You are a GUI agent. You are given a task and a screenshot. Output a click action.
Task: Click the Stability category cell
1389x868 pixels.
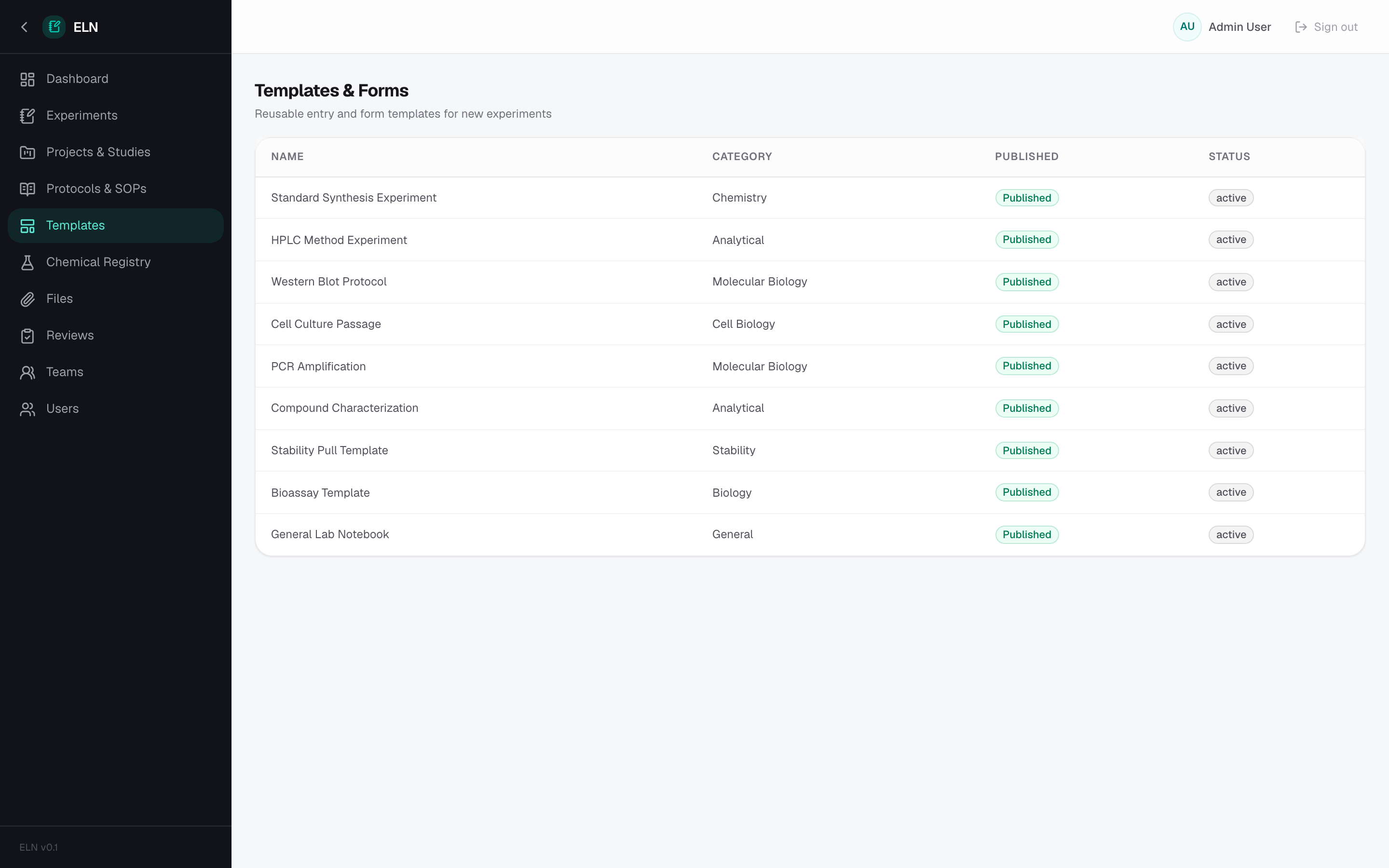tap(734, 451)
